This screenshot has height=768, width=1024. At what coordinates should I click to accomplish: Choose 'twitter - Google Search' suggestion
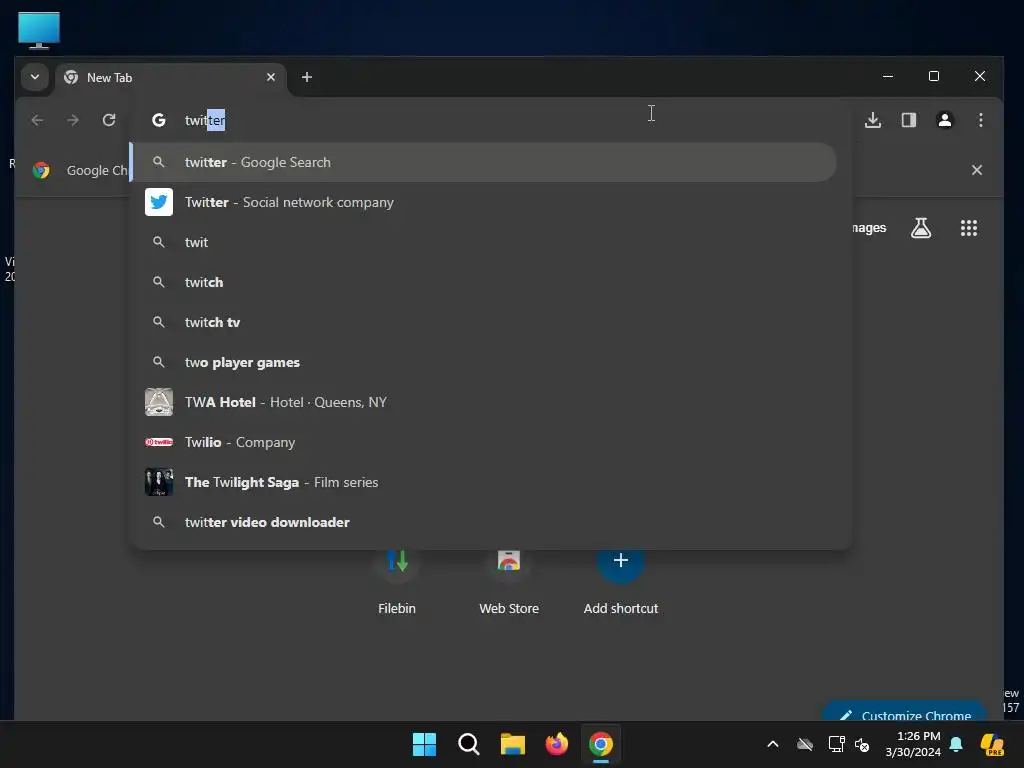484,162
